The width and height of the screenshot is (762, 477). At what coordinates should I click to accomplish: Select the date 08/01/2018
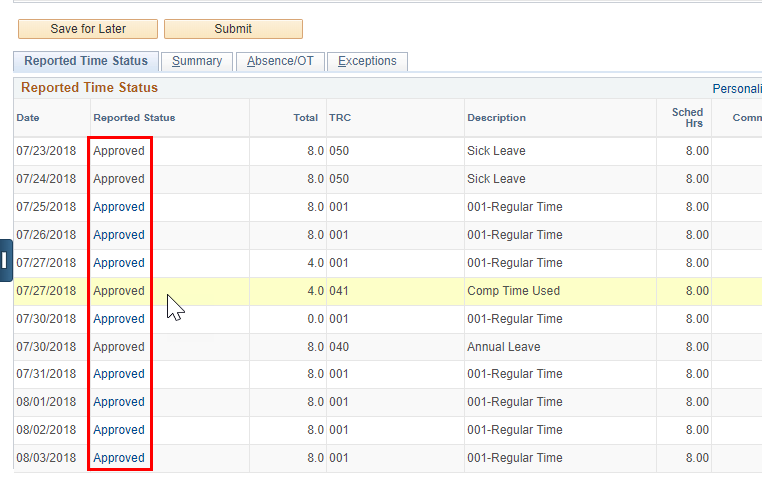pos(46,402)
